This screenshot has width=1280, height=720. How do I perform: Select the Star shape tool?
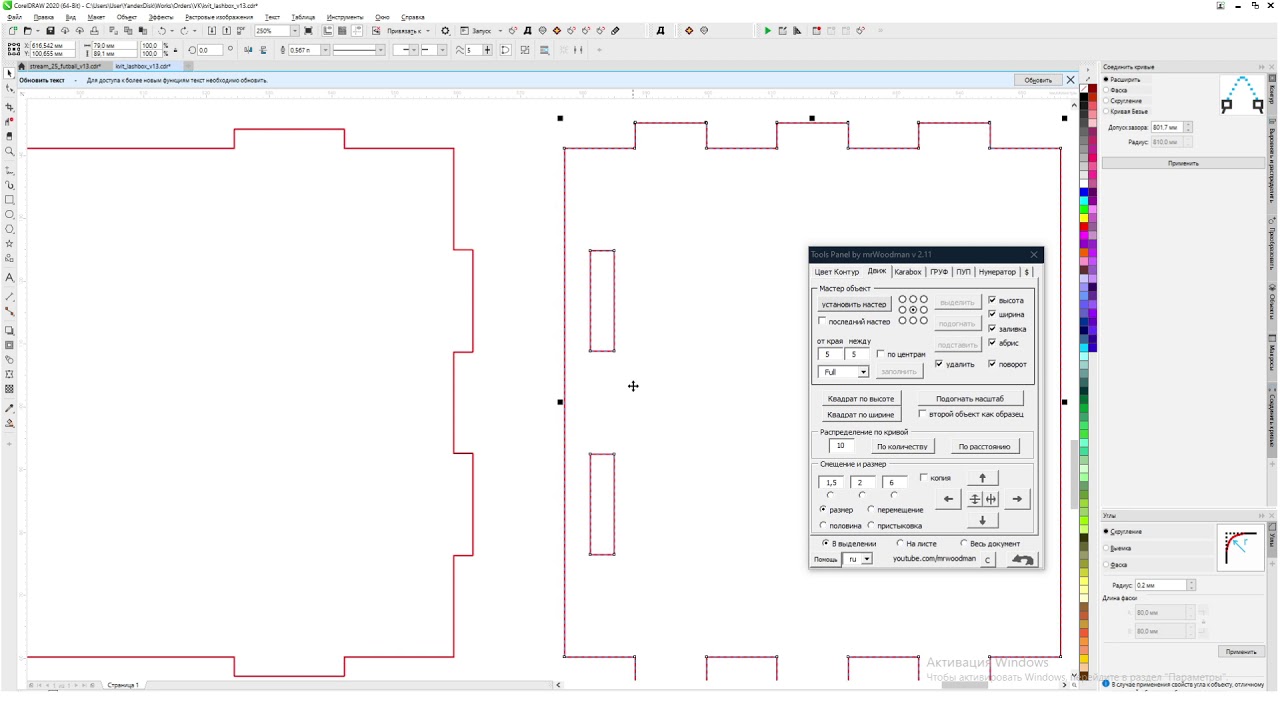point(10,243)
